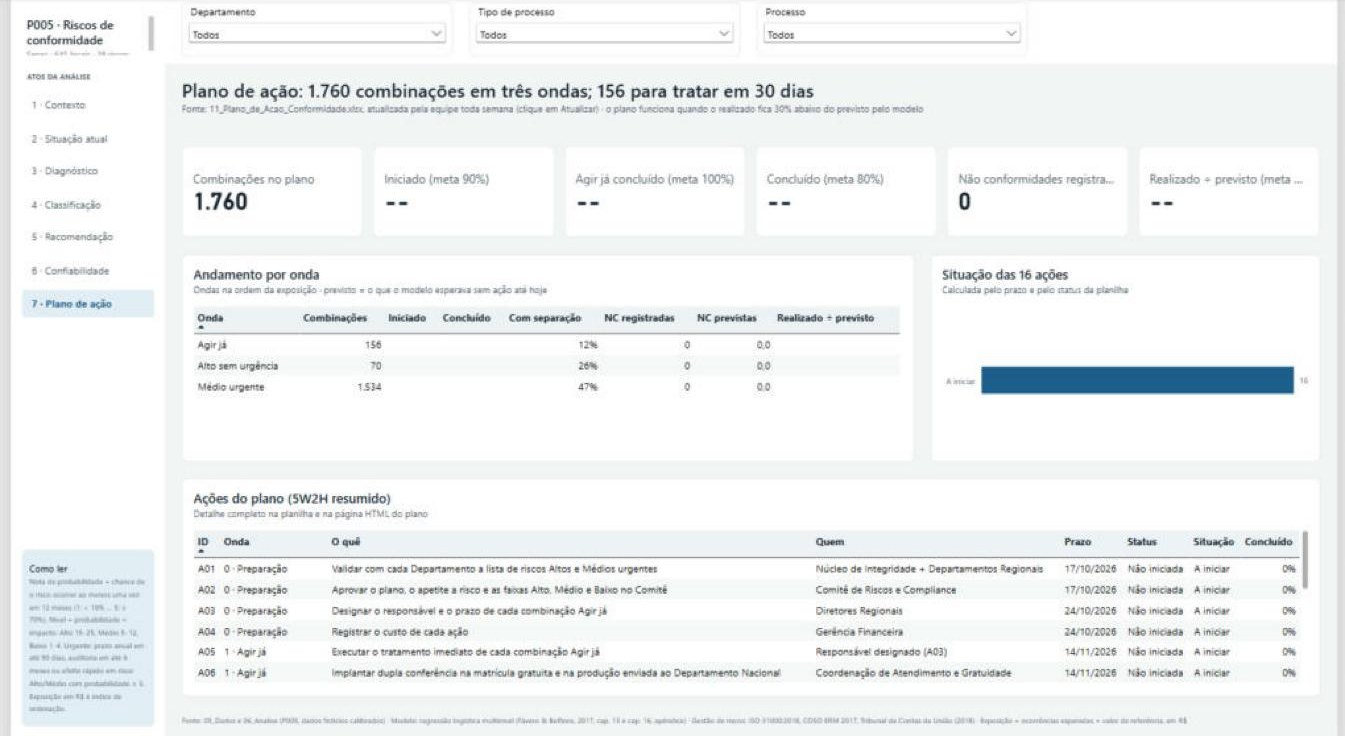Screen dimensions: 1345x736
Task: Sort actions table by O quê column
Action: 345,542
